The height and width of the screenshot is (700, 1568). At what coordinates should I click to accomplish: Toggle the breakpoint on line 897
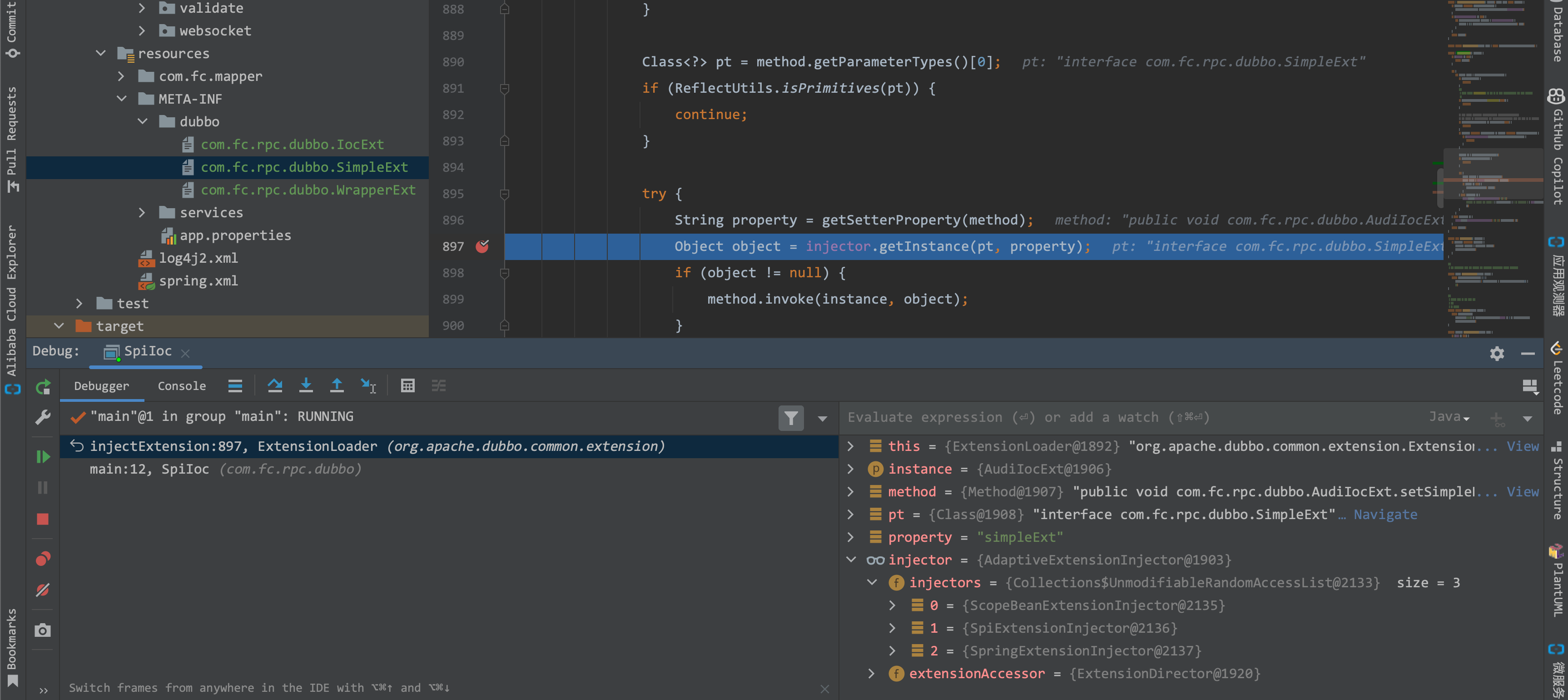[482, 246]
